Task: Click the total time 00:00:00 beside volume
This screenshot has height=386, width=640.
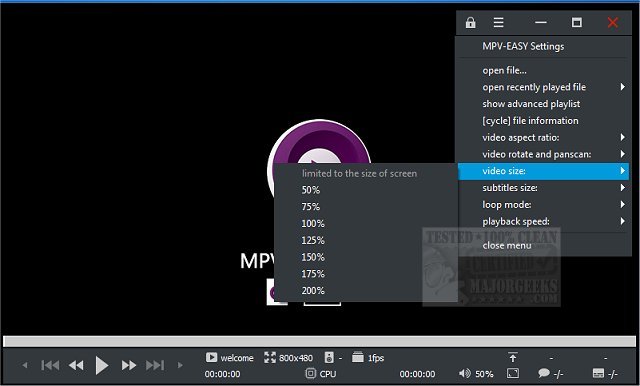Action: tap(417, 374)
